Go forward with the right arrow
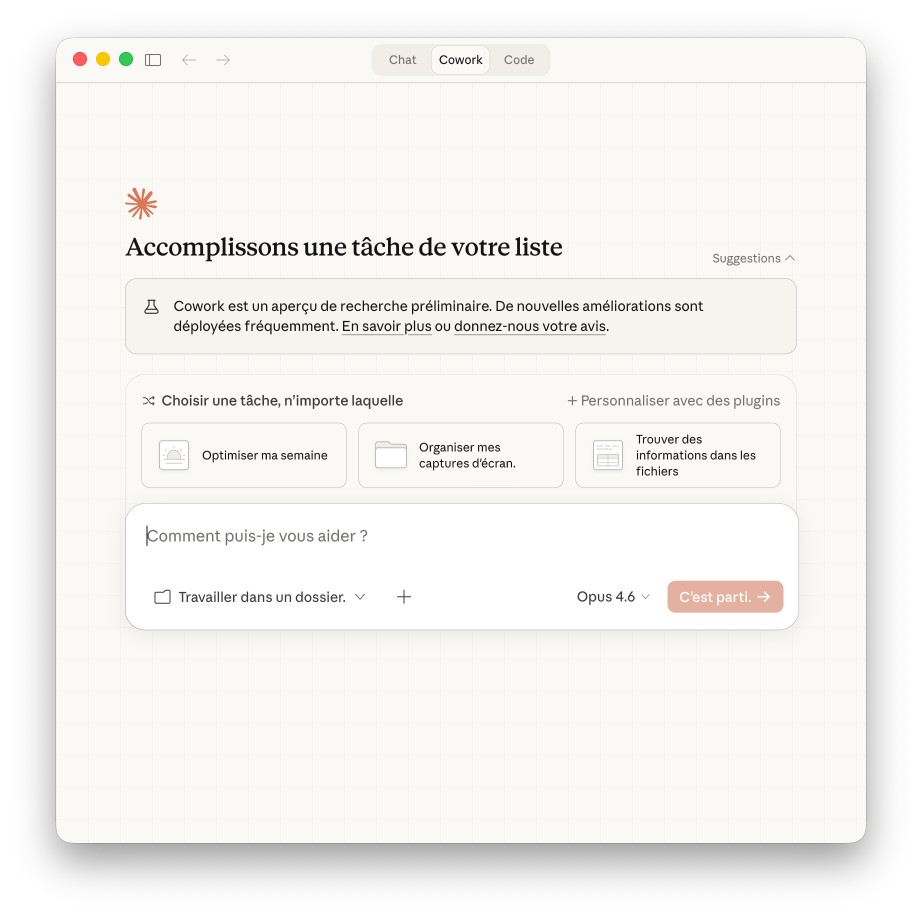 [223, 60]
